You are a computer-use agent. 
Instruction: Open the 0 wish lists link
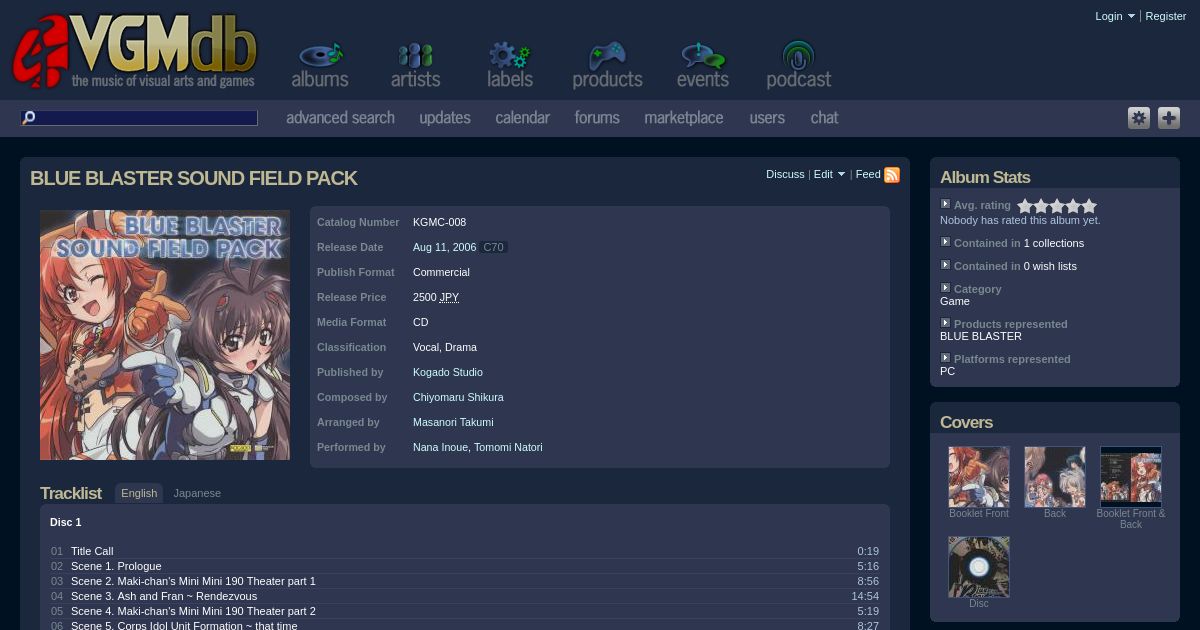[x=1050, y=266]
